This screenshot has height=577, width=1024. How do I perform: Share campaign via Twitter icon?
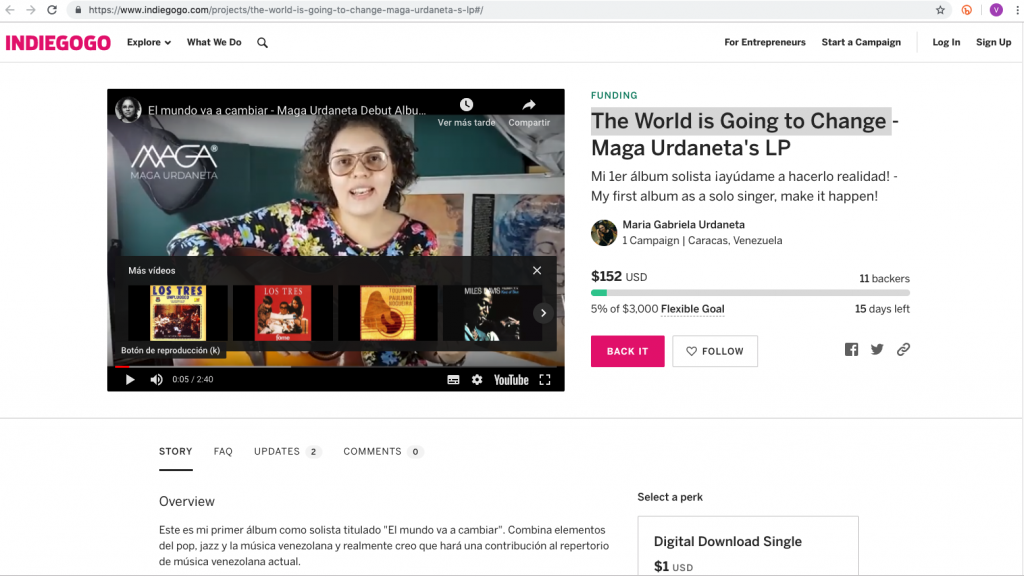pos(877,350)
